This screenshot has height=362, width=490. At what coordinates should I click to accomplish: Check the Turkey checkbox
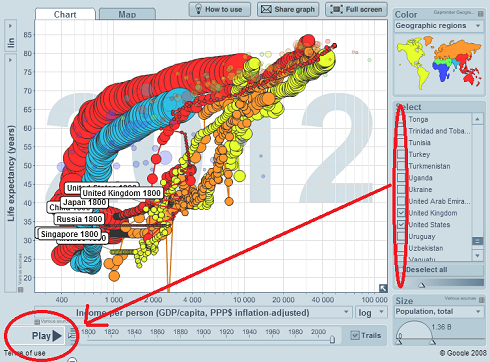(x=401, y=154)
